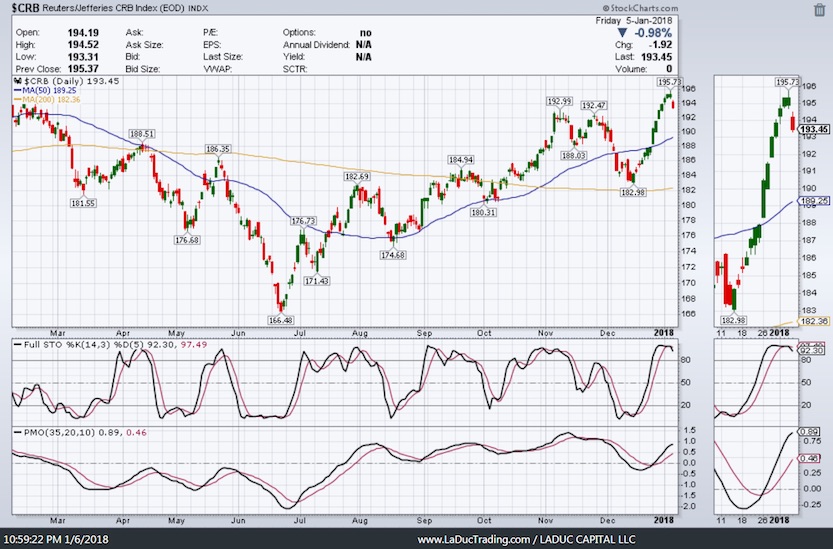Click the 0.89 PMO tag in zoom panel

(809, 432)
